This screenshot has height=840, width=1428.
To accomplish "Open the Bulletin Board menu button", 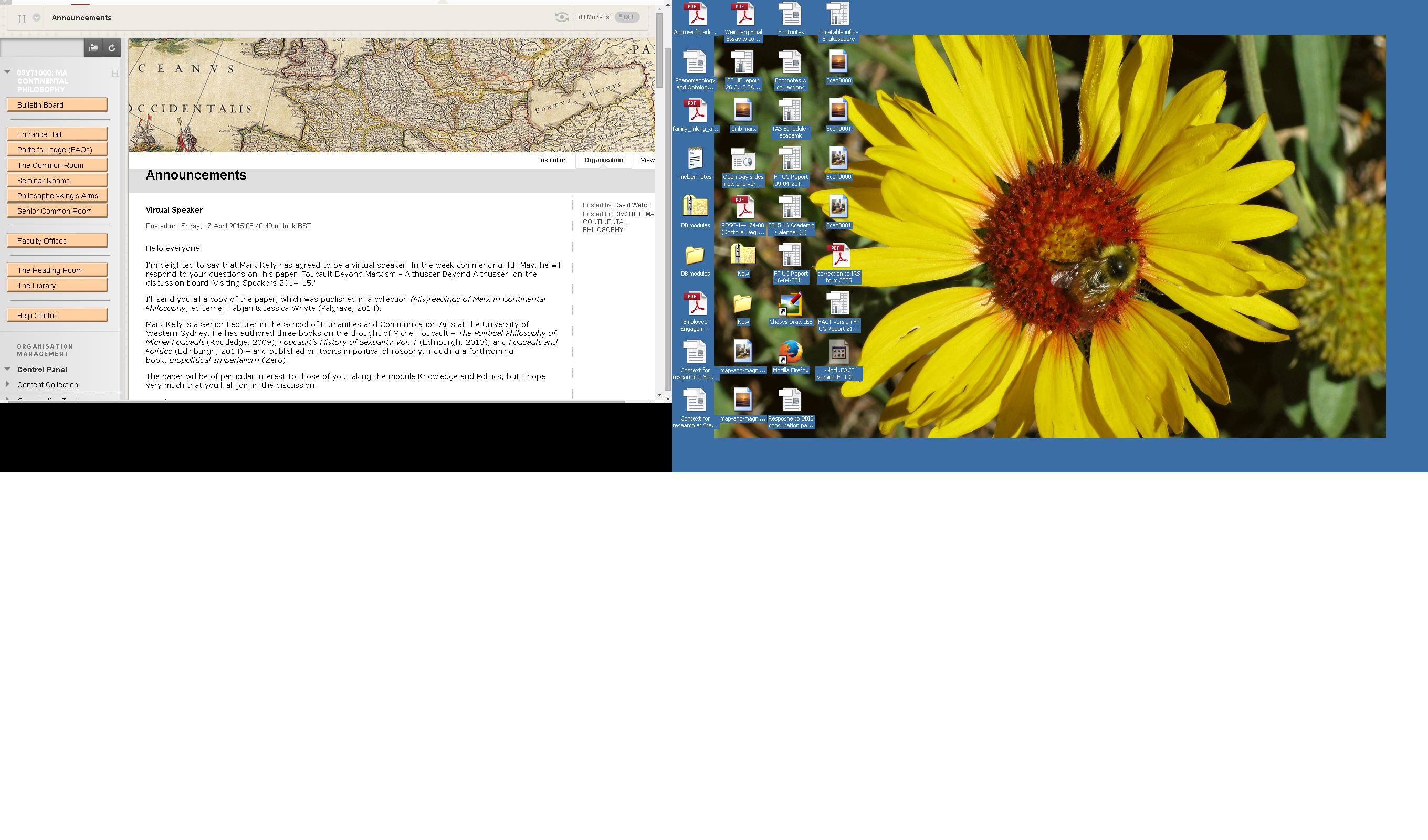I will 57,105.
